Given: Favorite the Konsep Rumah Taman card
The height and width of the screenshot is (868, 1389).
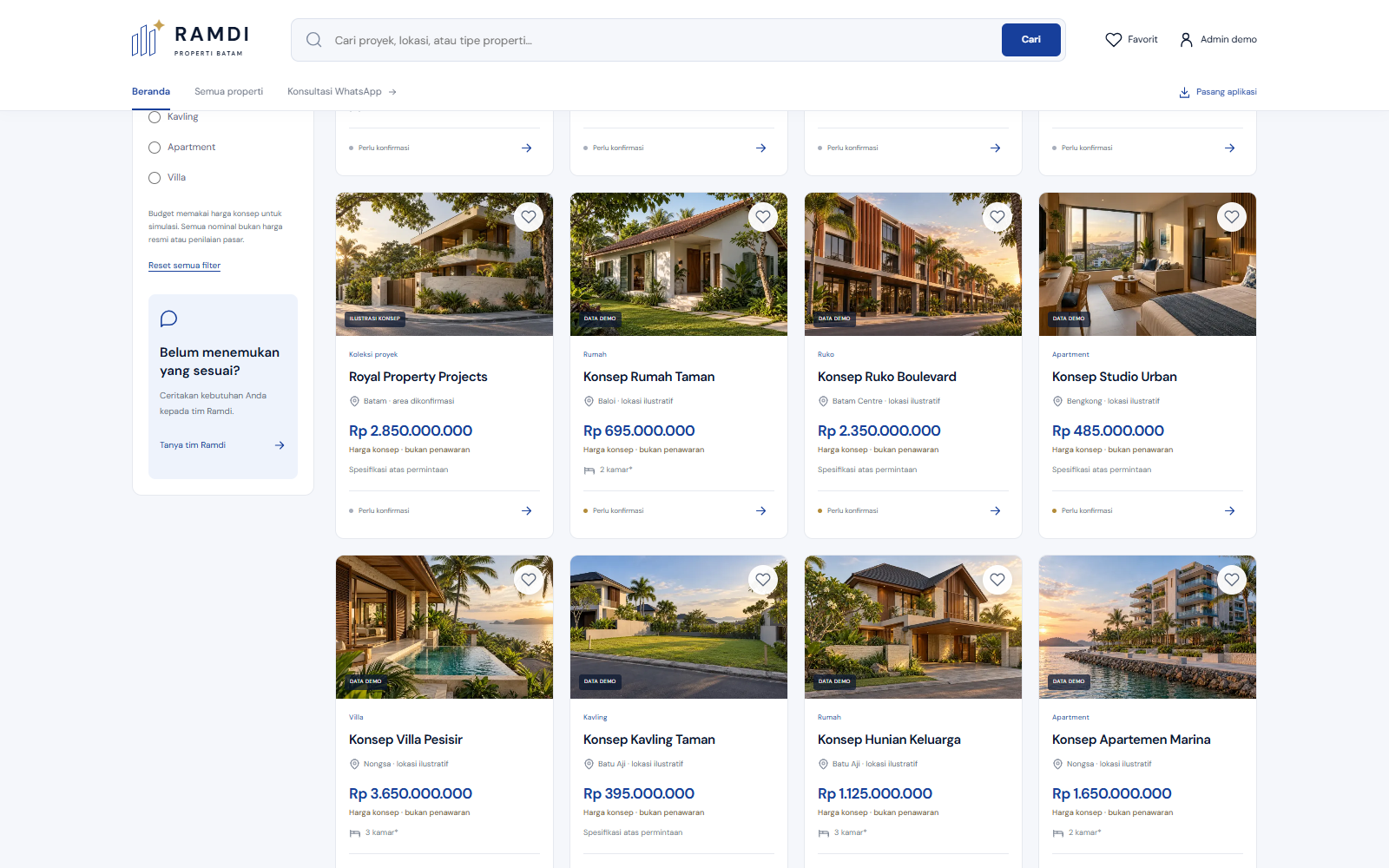Looking at the screenshot, I should [x=763, y=217].
